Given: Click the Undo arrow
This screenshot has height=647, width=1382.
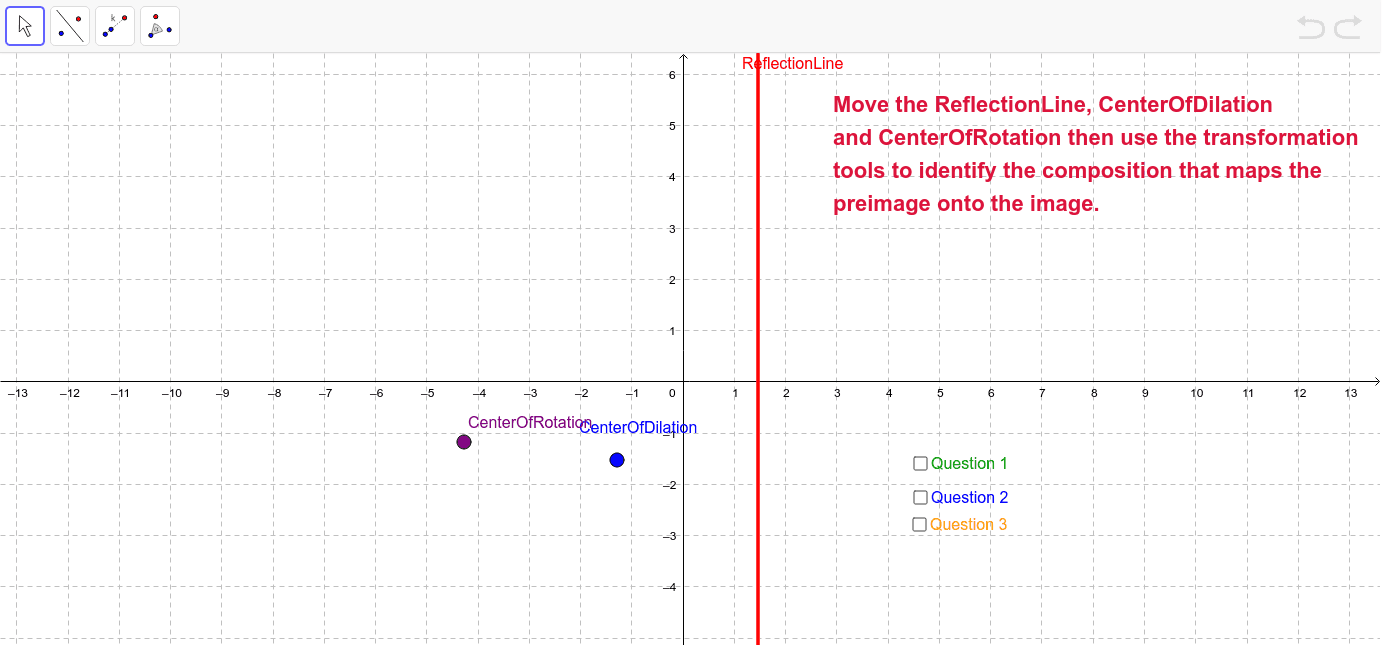Looking at the screenshot, I should pyautogui.click(x=1310, y=27).
